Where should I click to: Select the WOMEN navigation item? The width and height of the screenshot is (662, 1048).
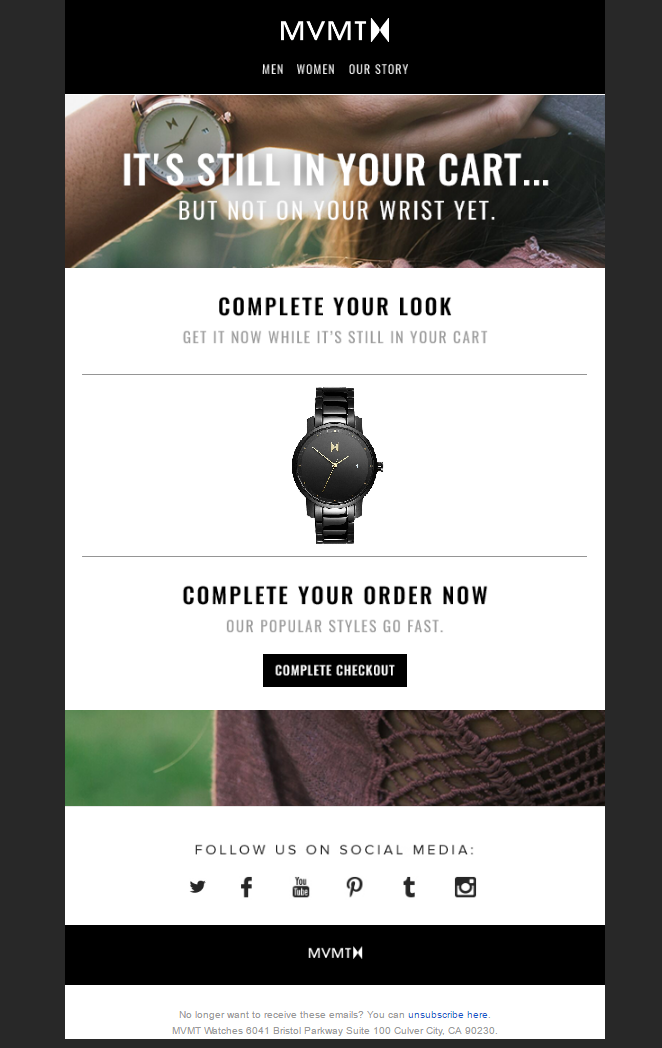coord(316,70)
